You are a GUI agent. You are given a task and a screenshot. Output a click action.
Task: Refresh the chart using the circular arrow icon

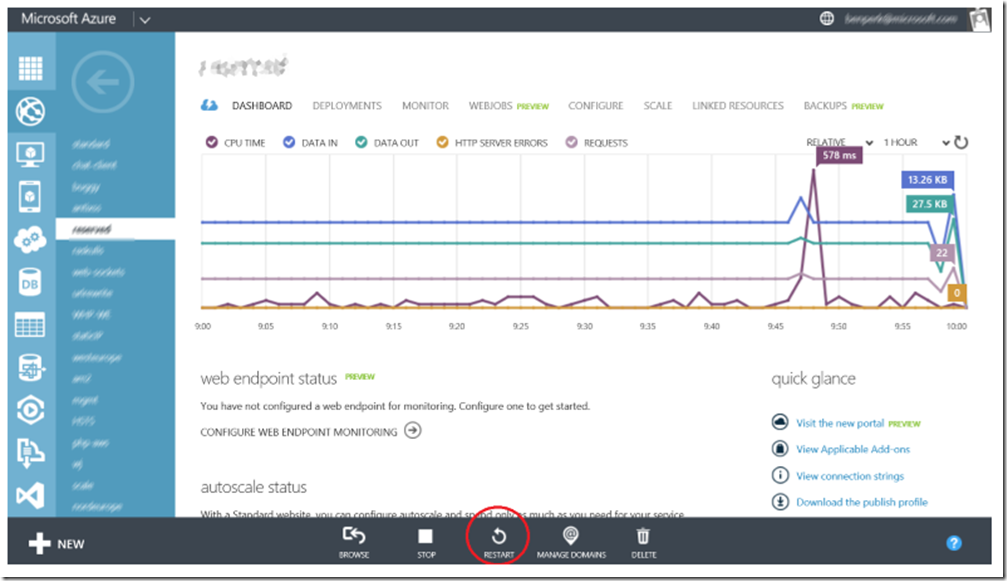961,143
